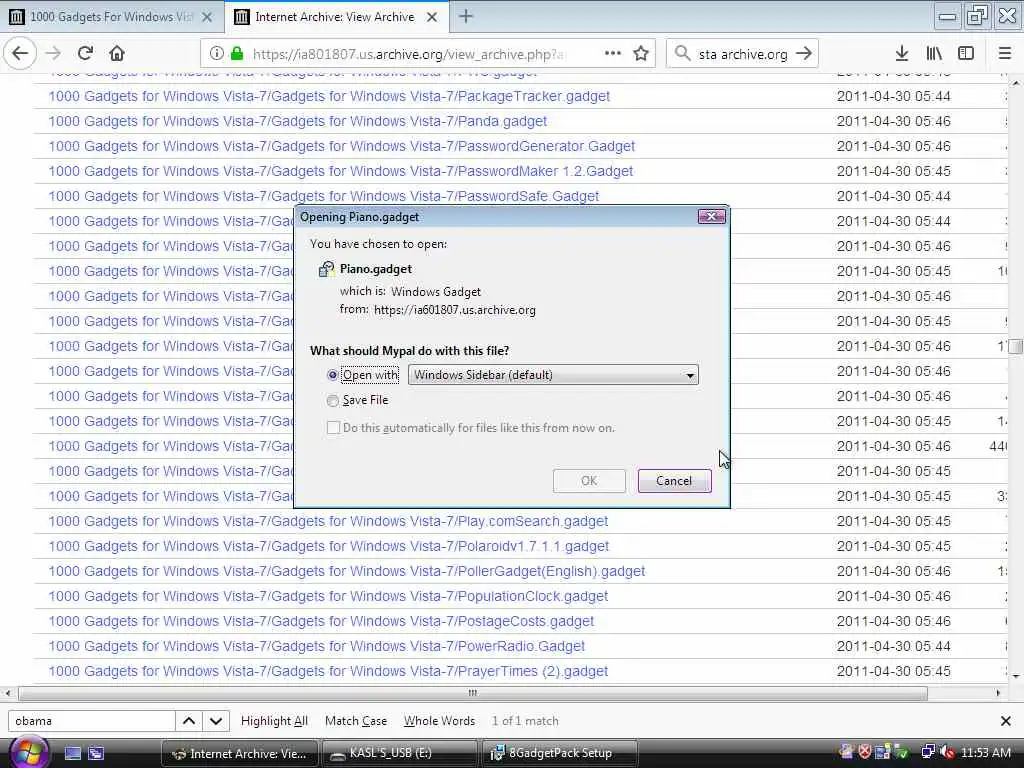Select the Open with radio button

point(332,375)
